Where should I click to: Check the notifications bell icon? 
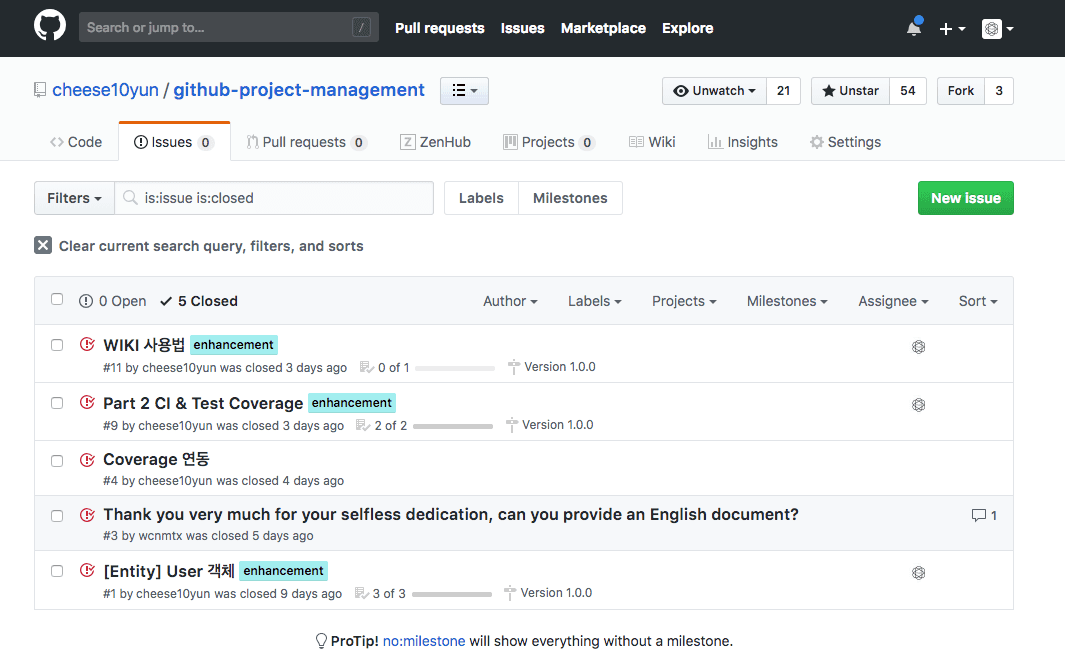click(x=914, y=28)
